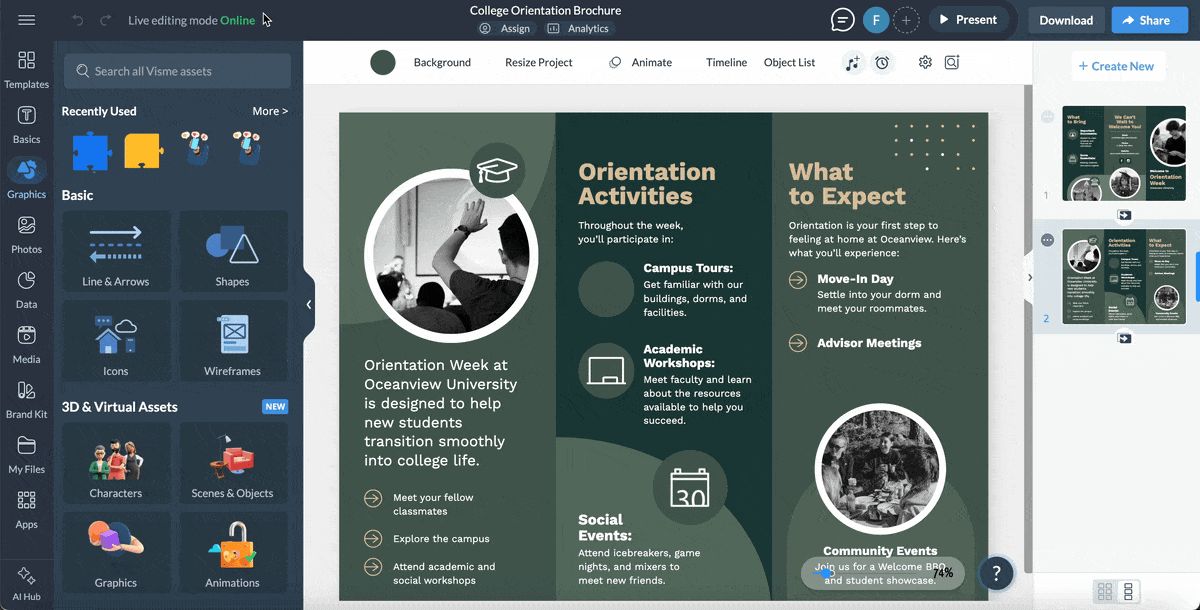Open the canvas settings gear

tap(925, 62)
